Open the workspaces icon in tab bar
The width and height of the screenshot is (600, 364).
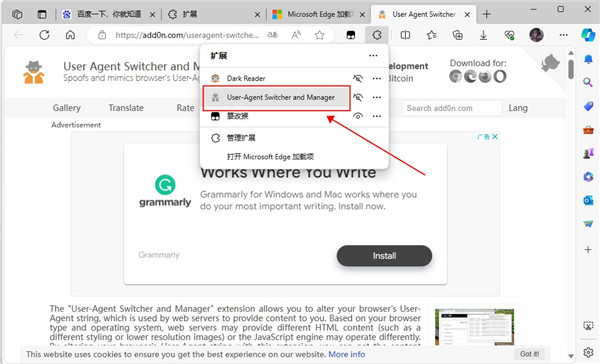click(17, 15)
